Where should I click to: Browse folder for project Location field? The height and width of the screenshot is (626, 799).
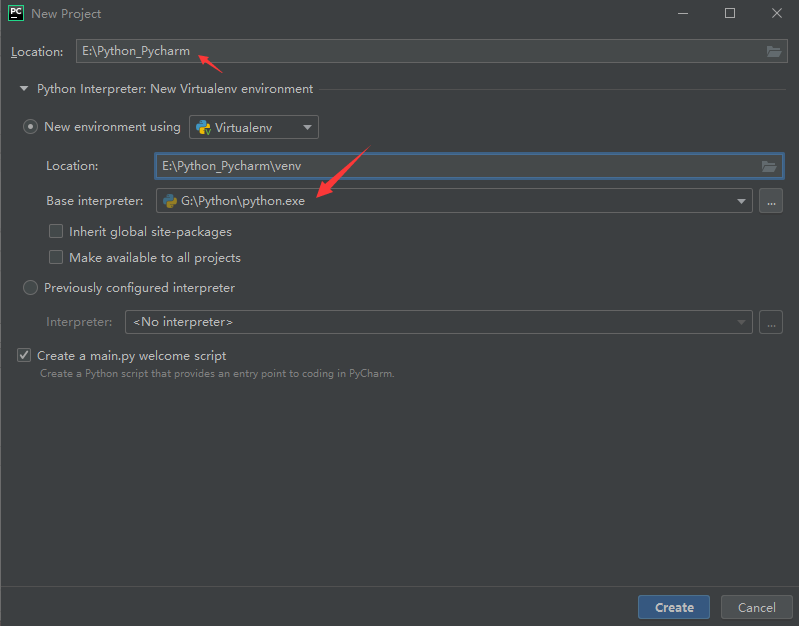pos(774,51)
